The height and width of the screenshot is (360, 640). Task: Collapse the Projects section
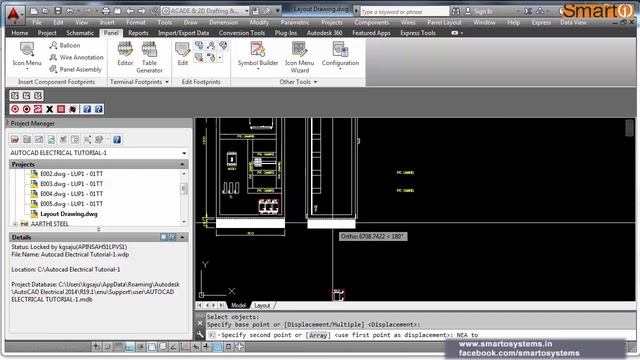[182, 164]
